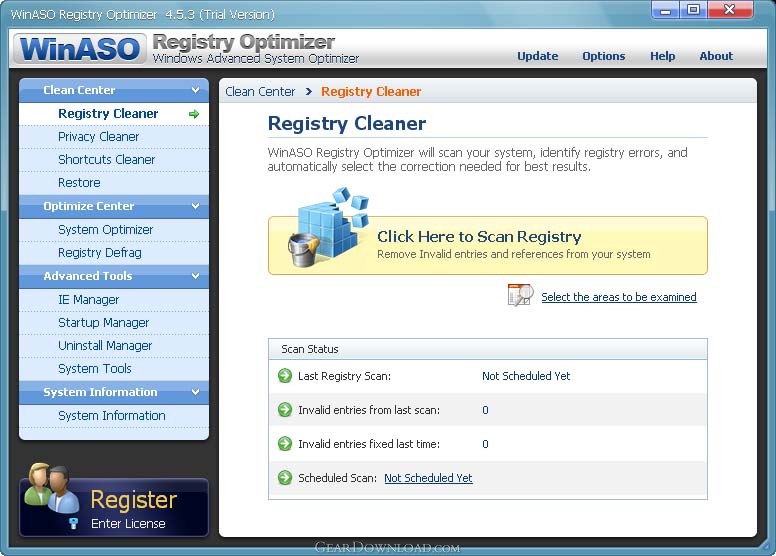Click Here to Scan Registry button

[488, 245]
